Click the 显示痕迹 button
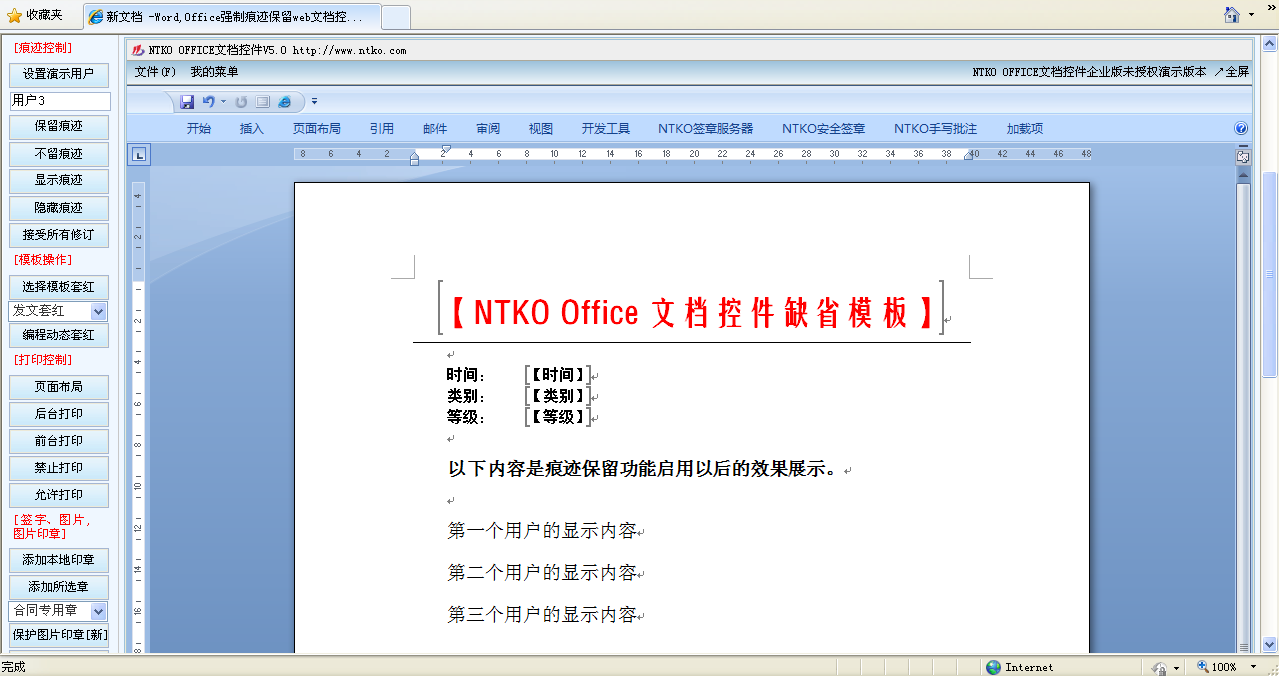1279x676 pixels. point(59,180)
